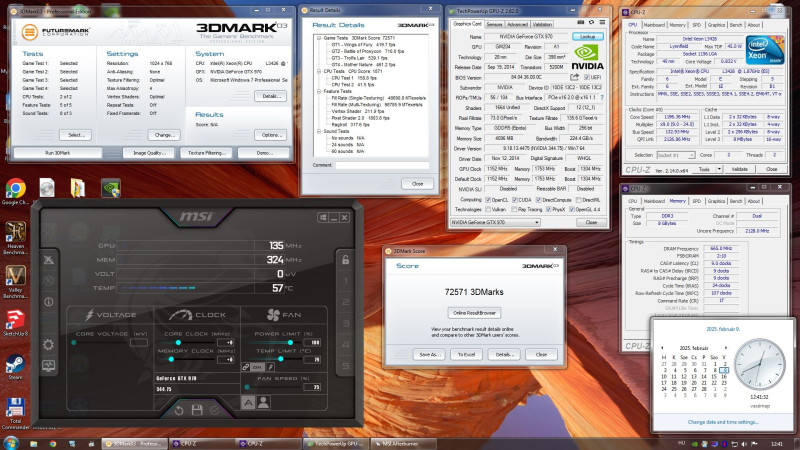Toggle the OpenGL 4.4 checkbox in GPU-Z
The width and height of the screenshot is (800, 450).
click(x=572, y=209)
